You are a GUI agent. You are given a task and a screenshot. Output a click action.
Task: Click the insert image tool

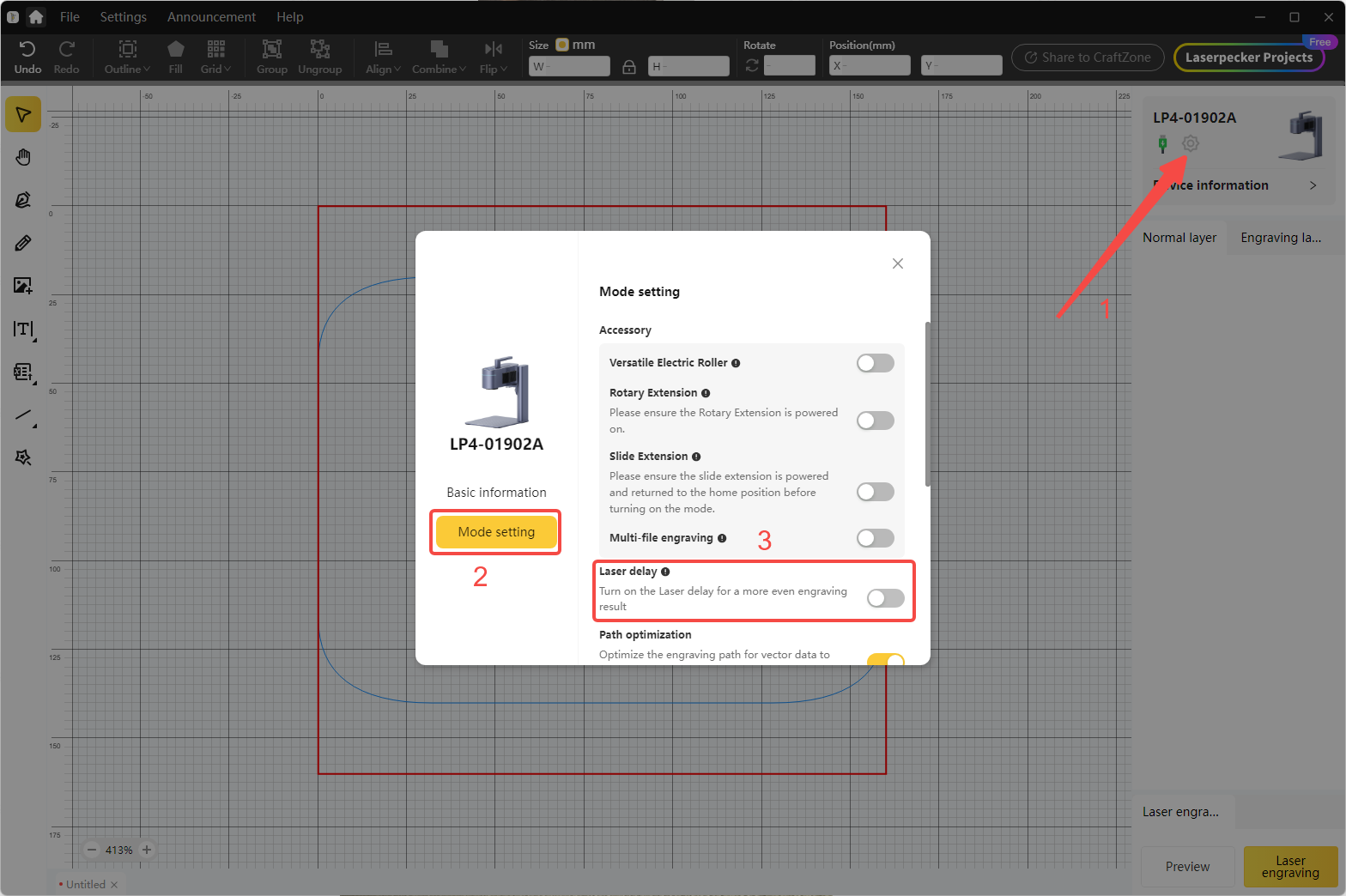click(23, 286)
